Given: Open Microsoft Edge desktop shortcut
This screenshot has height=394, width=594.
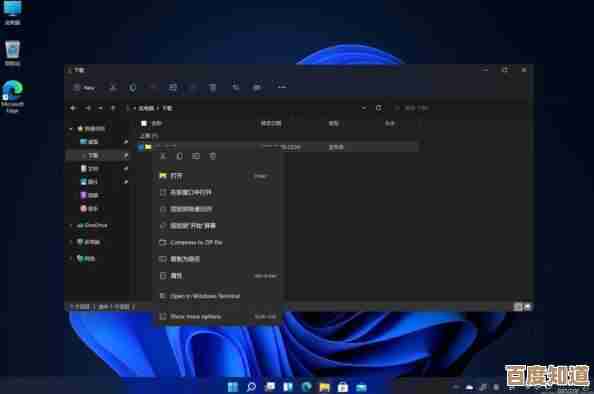Looking at the screenshot, I should coord(13,97).
